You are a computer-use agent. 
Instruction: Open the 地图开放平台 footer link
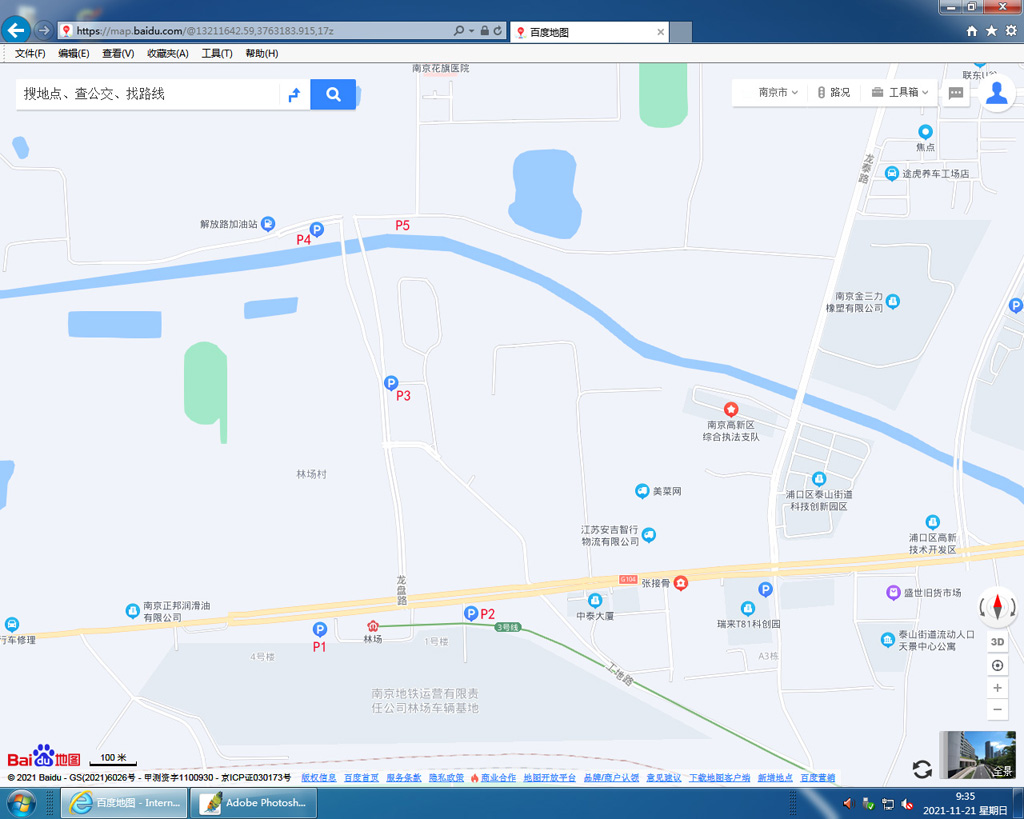pos(549,777)
